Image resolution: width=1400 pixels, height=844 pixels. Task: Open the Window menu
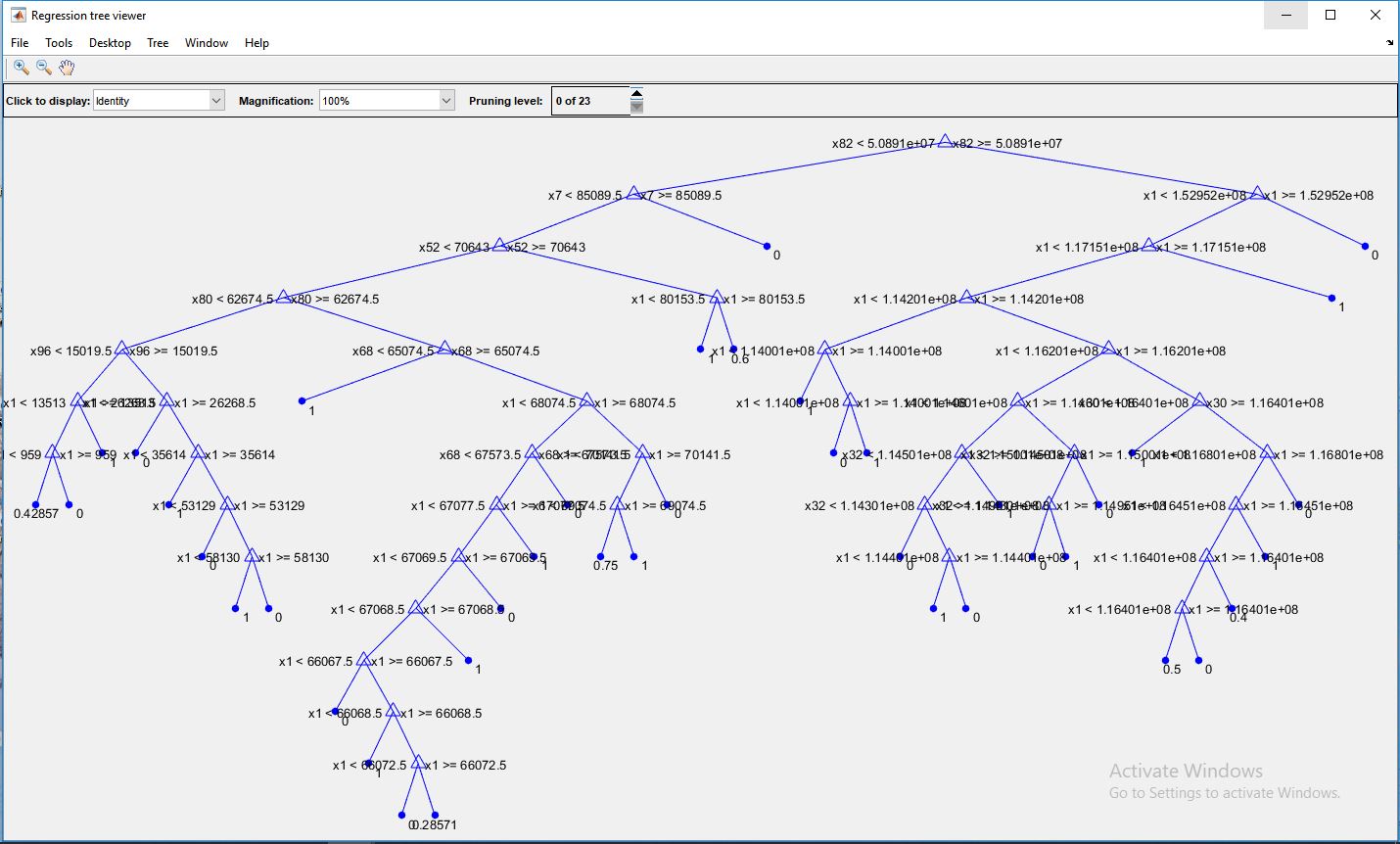coord(207,43)
